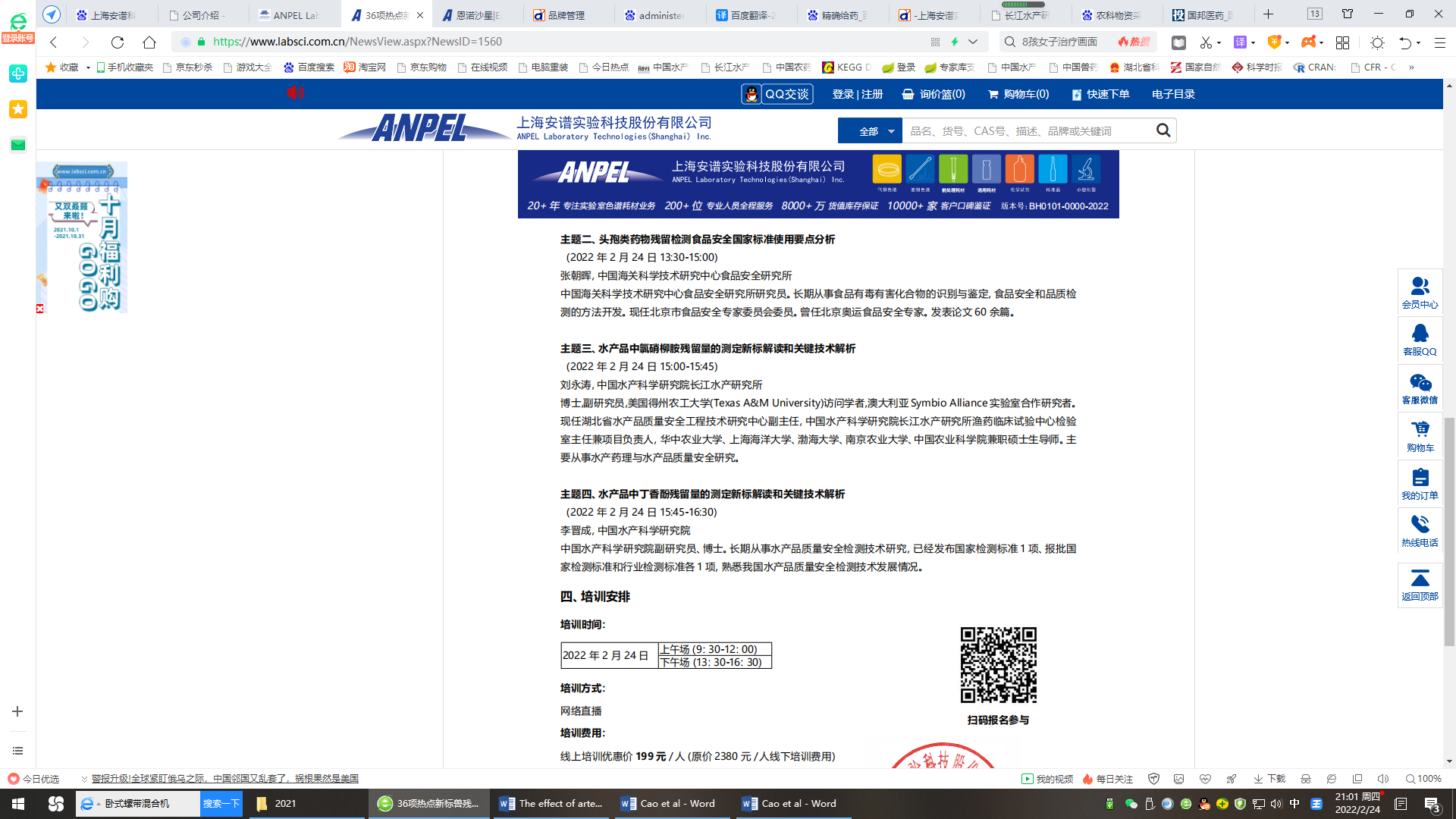Switch to 百度翻译 browser tab
The height and width of the screenshot is (819, 1456).
751,15
